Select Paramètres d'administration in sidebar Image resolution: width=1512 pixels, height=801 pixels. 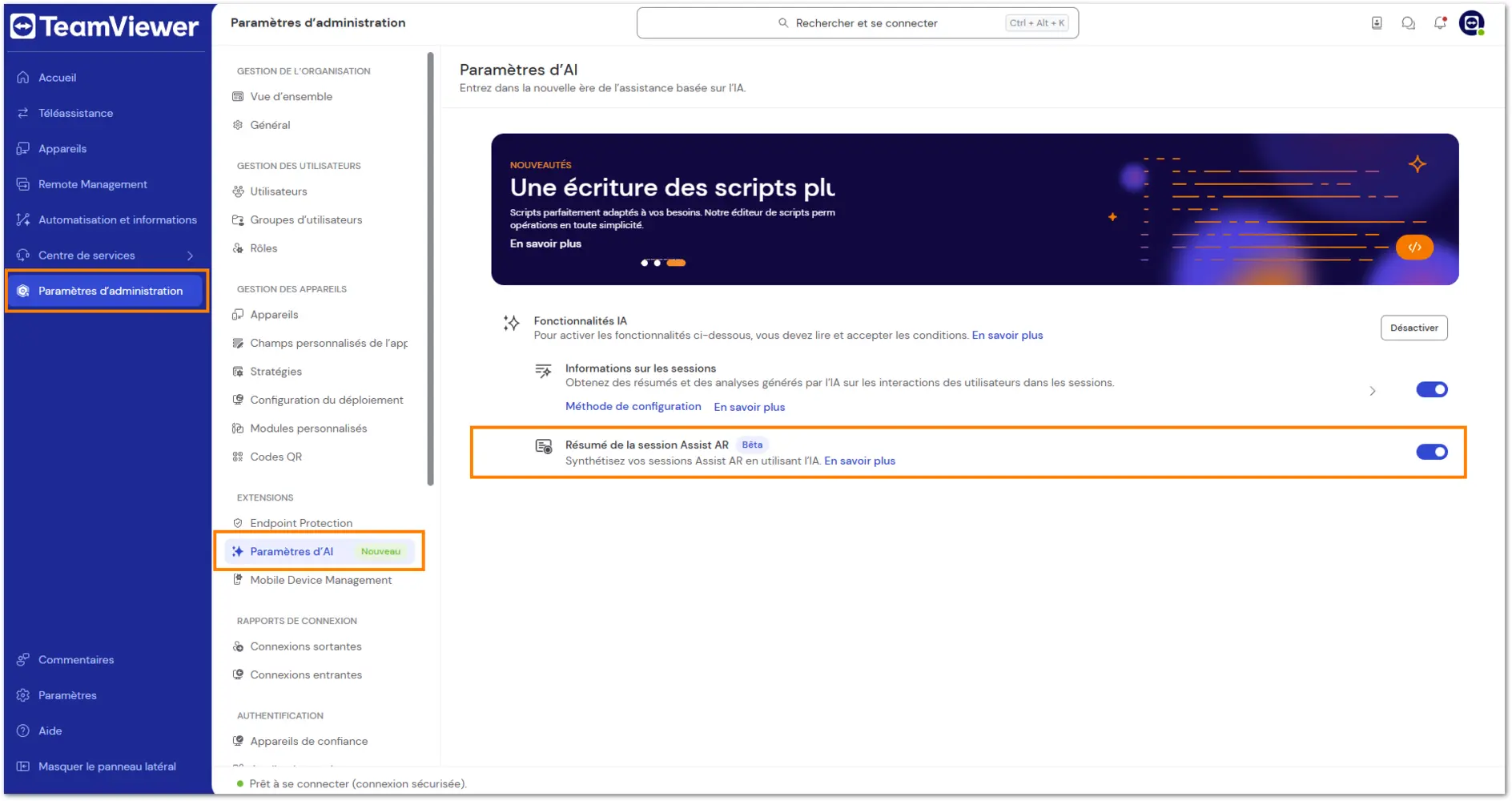coord(106,292)
